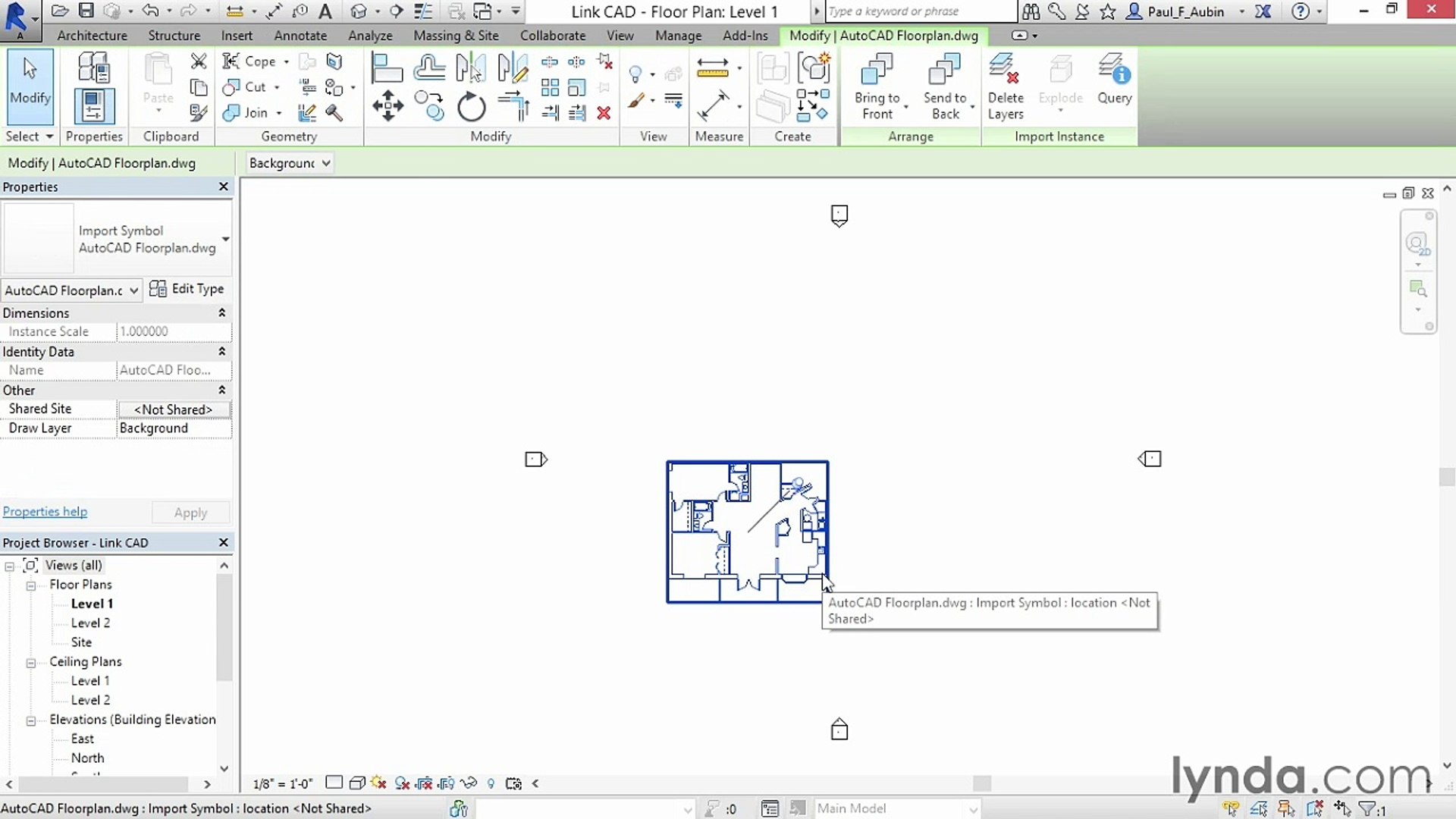The image size is (1456, 819).
Task: Select the AutoCAD floorplan drawing in canvas
Action: click(x=747, y=531)
